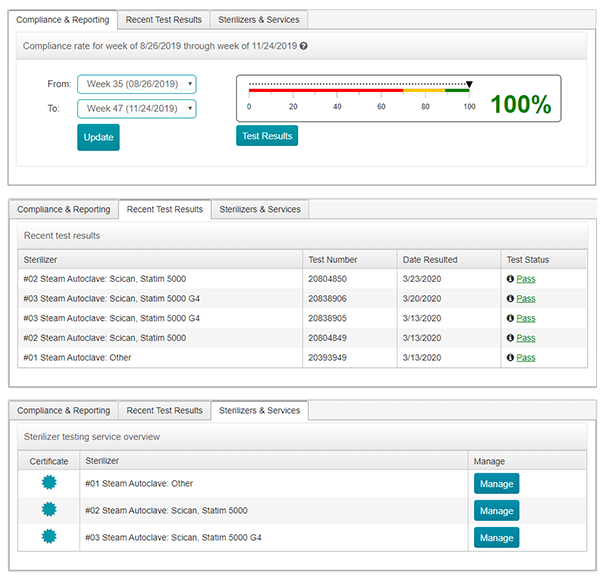Click the Date Resulted column header
The height and width of the screenshot is (579, 600).
pyautogui.click(x=429, y=260)
